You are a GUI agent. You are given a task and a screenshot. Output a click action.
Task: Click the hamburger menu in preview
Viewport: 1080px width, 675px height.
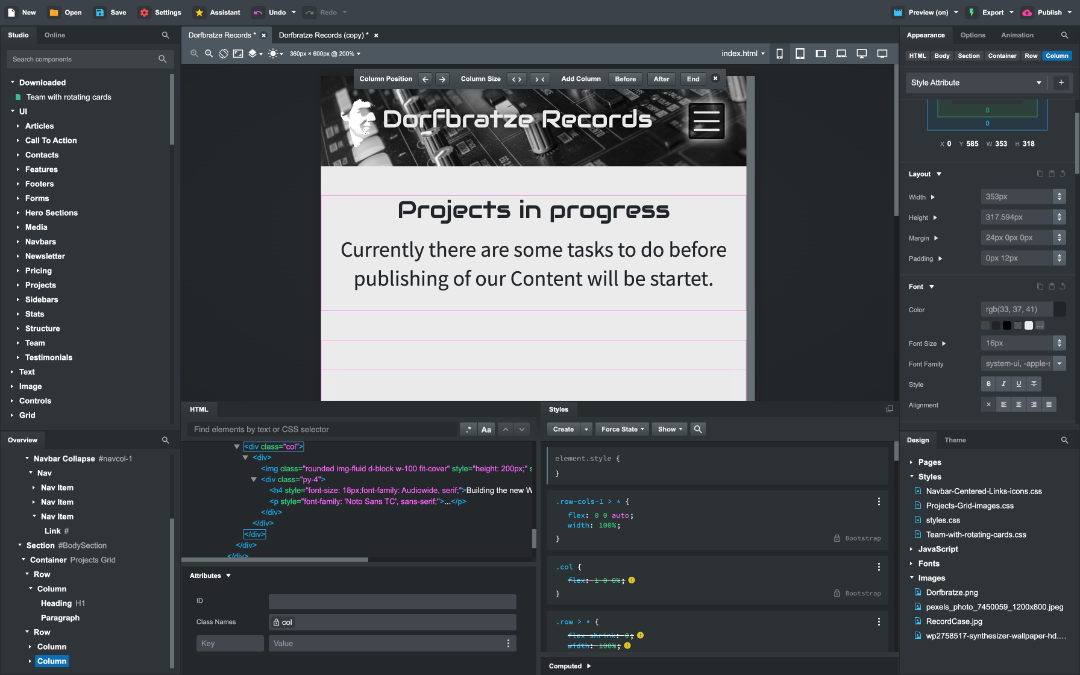tap(707, 121)
